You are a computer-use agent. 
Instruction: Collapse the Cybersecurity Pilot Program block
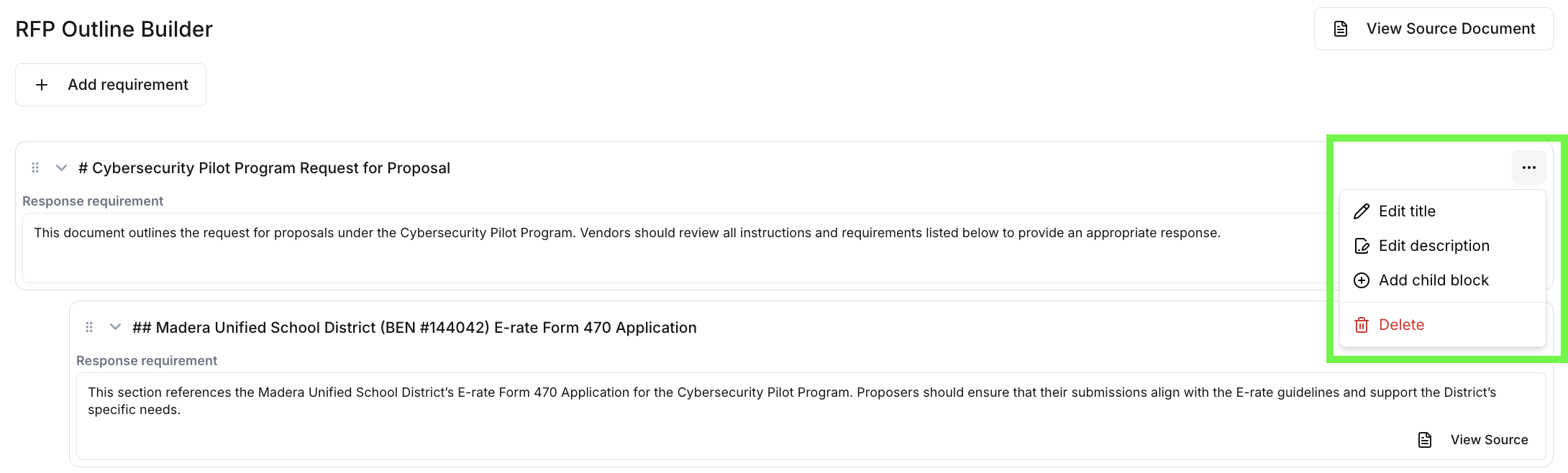point(62,167)
